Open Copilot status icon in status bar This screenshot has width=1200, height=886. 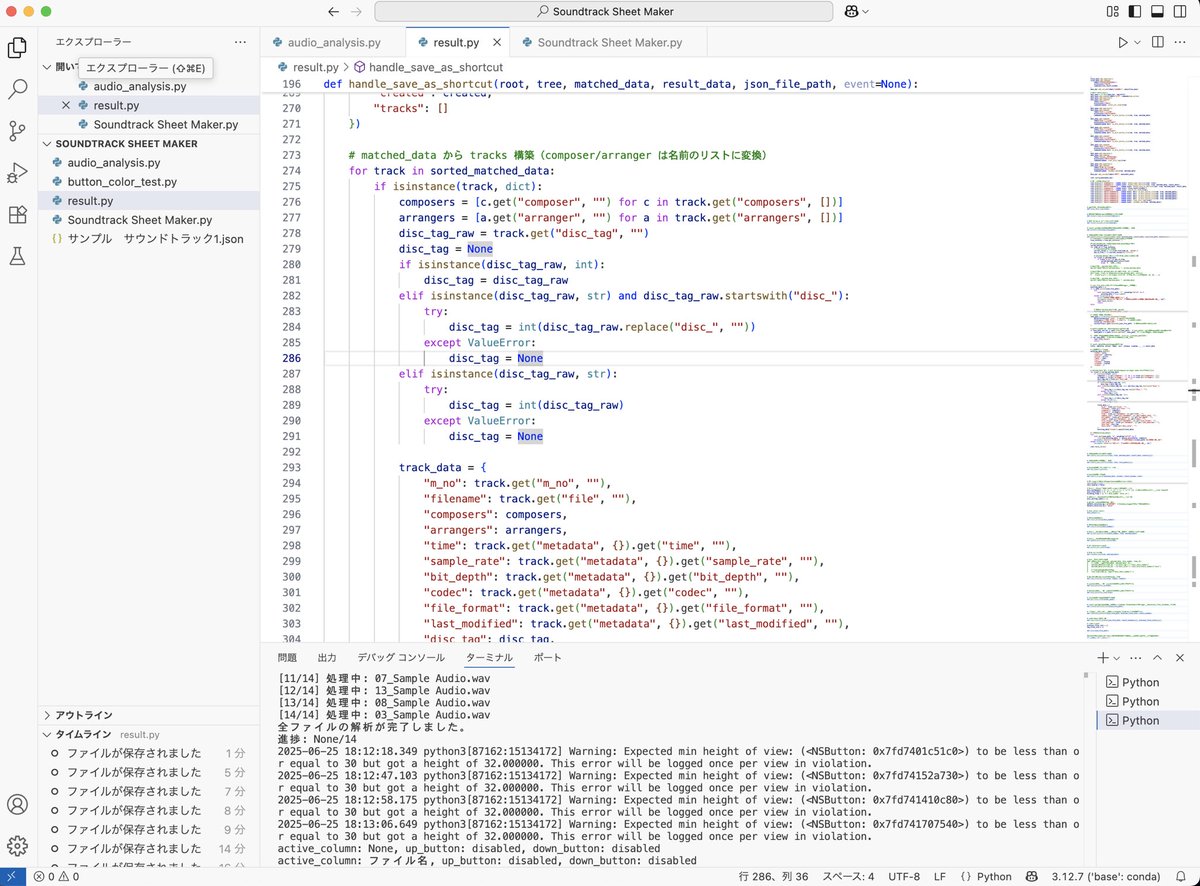click(1031, 876)
